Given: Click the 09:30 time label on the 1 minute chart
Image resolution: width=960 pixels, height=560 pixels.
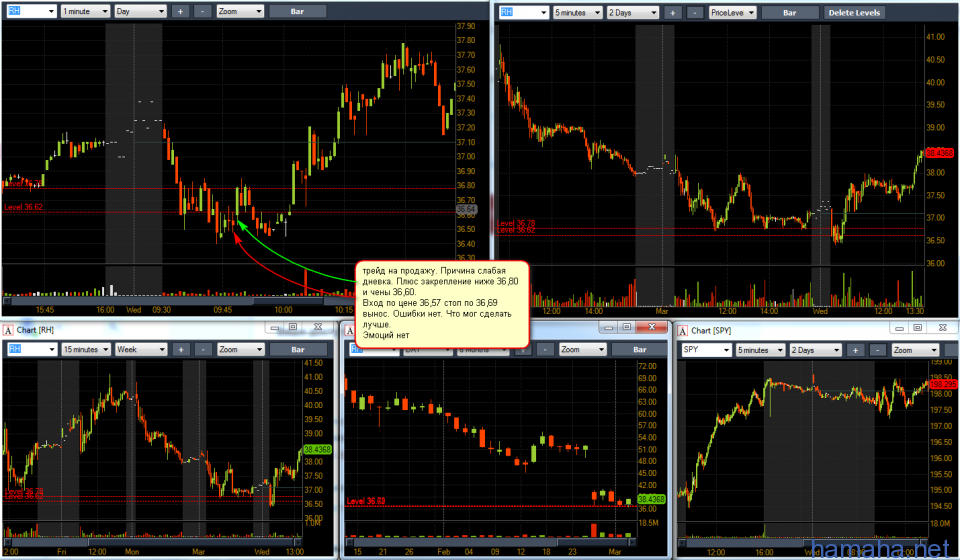Looking at the screenshot, I should click(x=162, y=310).
